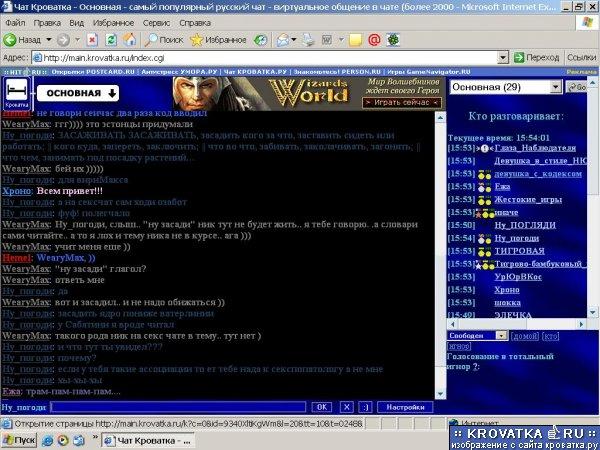
Task: Click the red @ toolbar icon
Action: [x=374, y=39]
